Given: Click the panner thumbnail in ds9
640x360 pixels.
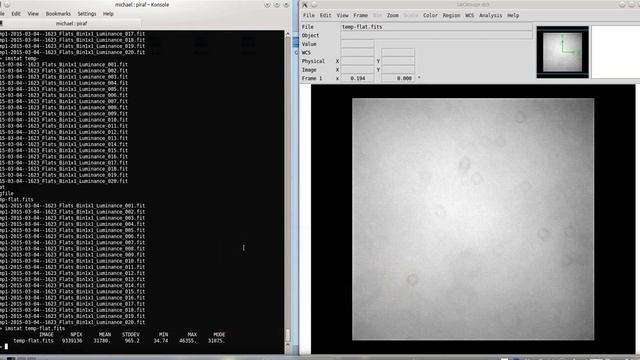Looking at the screenshot, I should (x=562, y=52).
